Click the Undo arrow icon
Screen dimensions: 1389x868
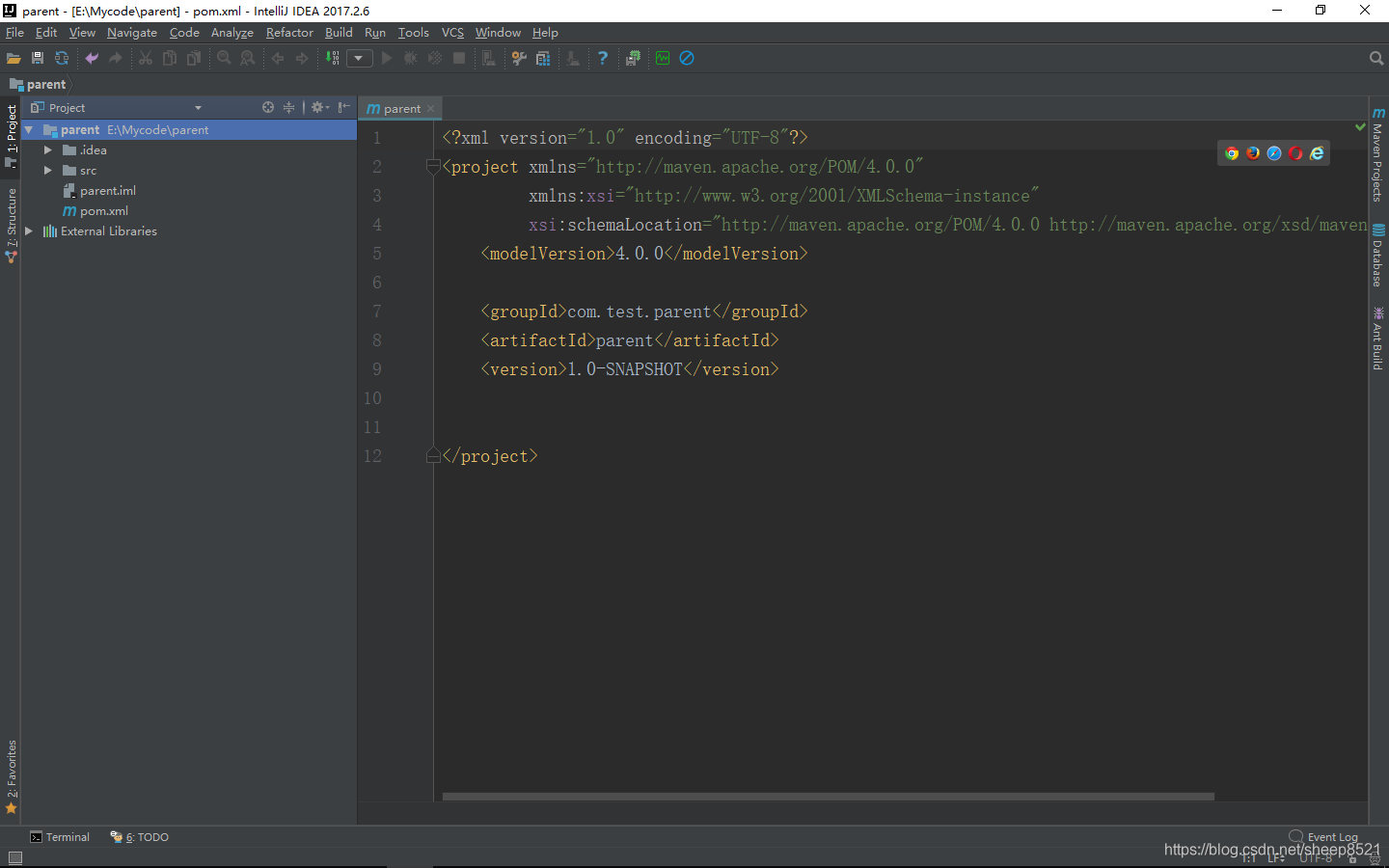pos(92,58)
